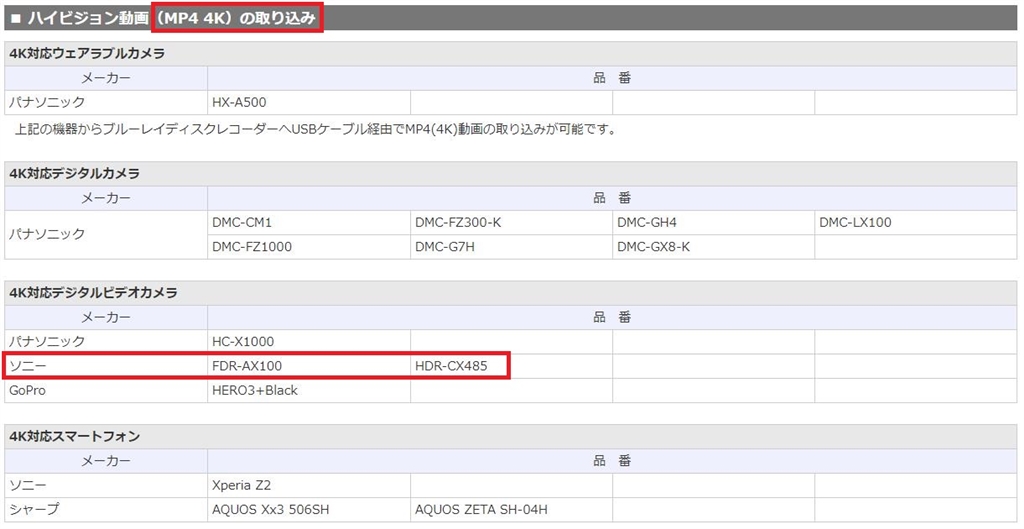Click メーカー header in the wearable camera table
The image size is (1024, 529).
point(106,78)
